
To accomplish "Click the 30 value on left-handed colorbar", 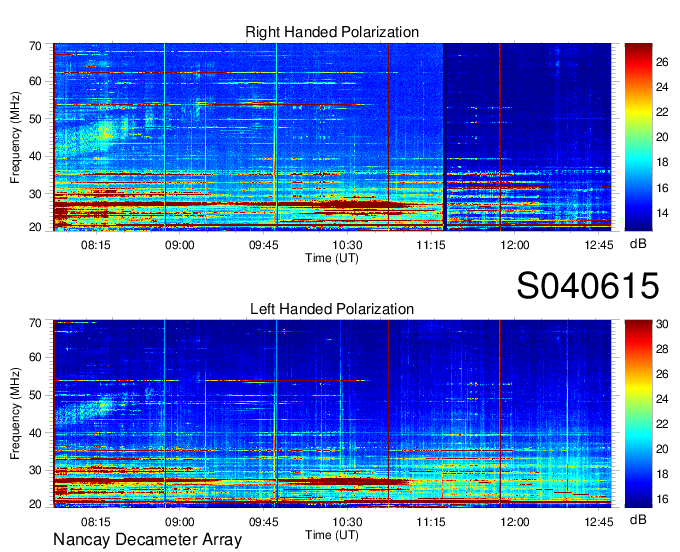I will [662, 324].
